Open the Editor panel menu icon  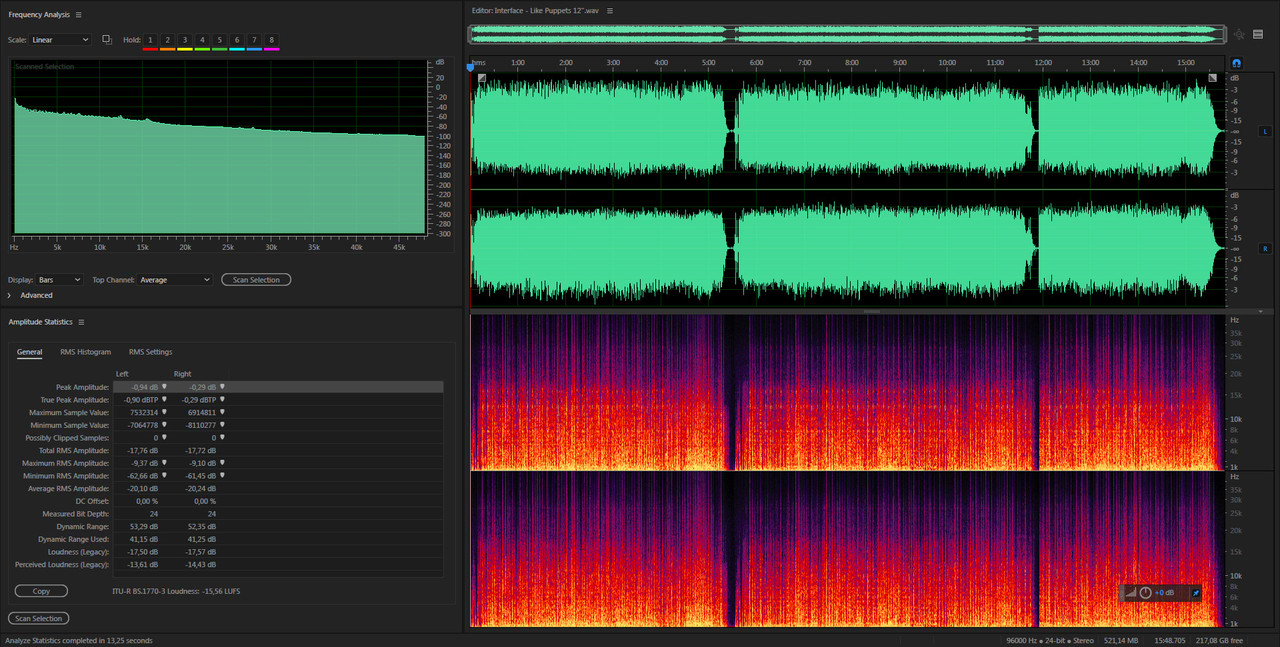click(610, 11)
